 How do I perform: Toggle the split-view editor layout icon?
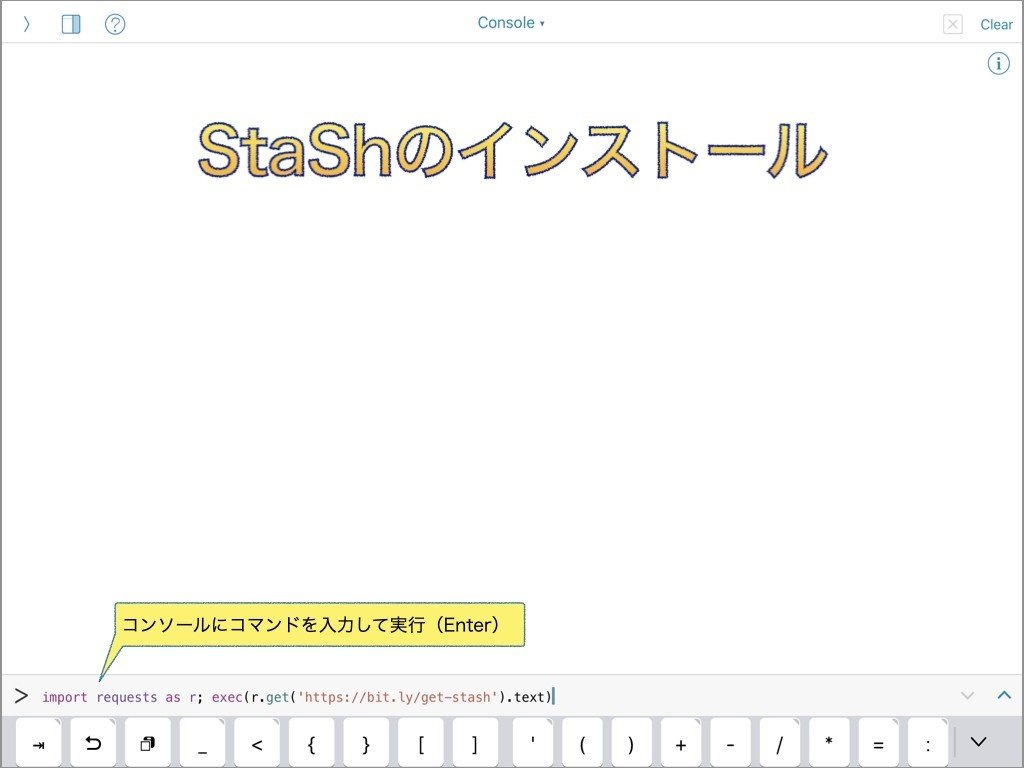pyautogui.click(x=70, y=23)
